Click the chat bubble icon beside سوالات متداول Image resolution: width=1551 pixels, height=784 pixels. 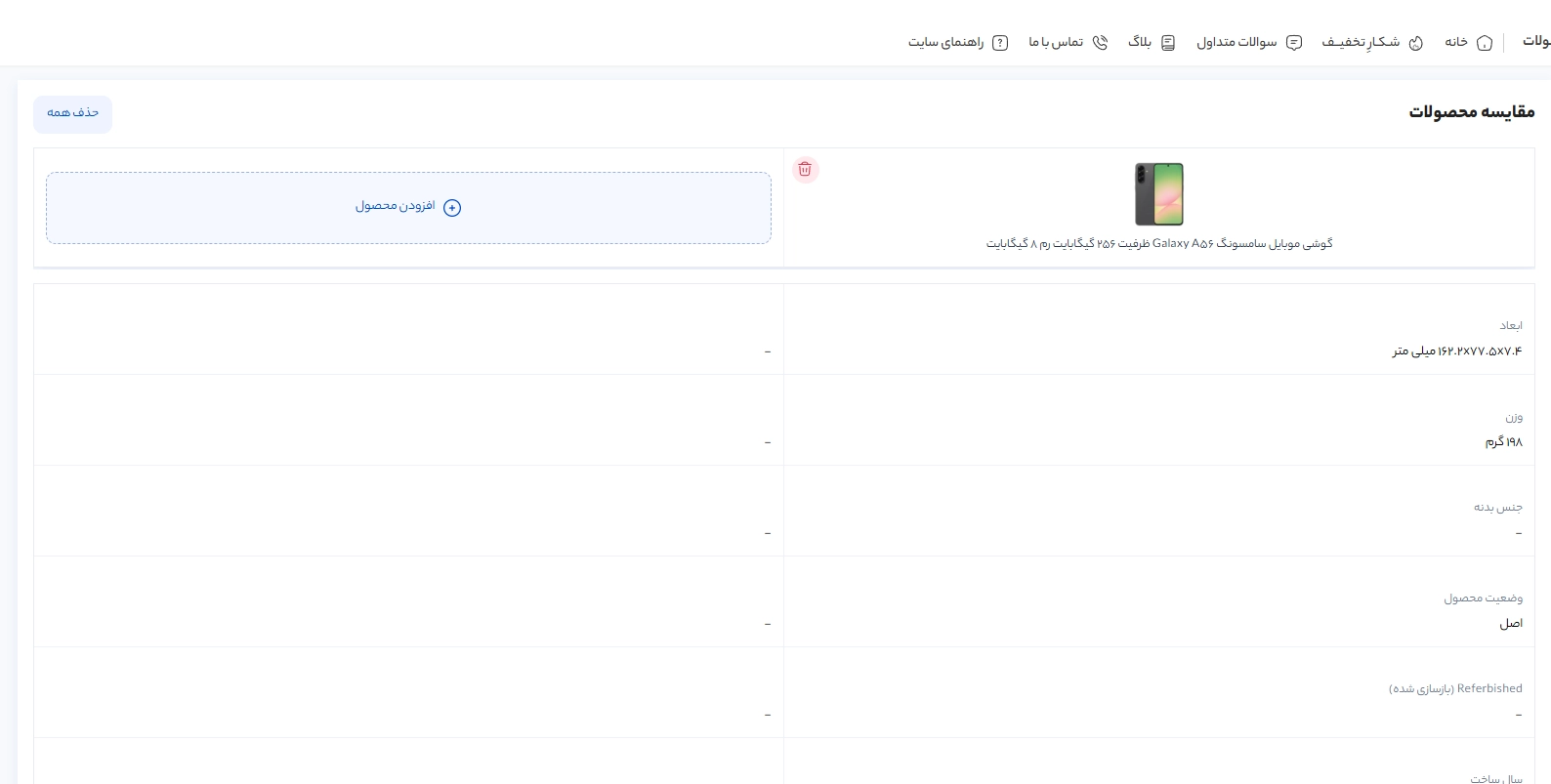1294,43
